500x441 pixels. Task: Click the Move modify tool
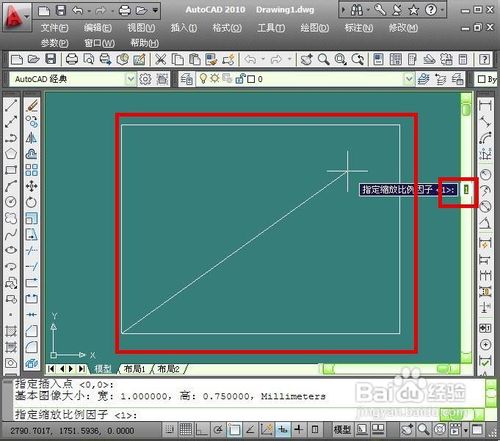32,186
